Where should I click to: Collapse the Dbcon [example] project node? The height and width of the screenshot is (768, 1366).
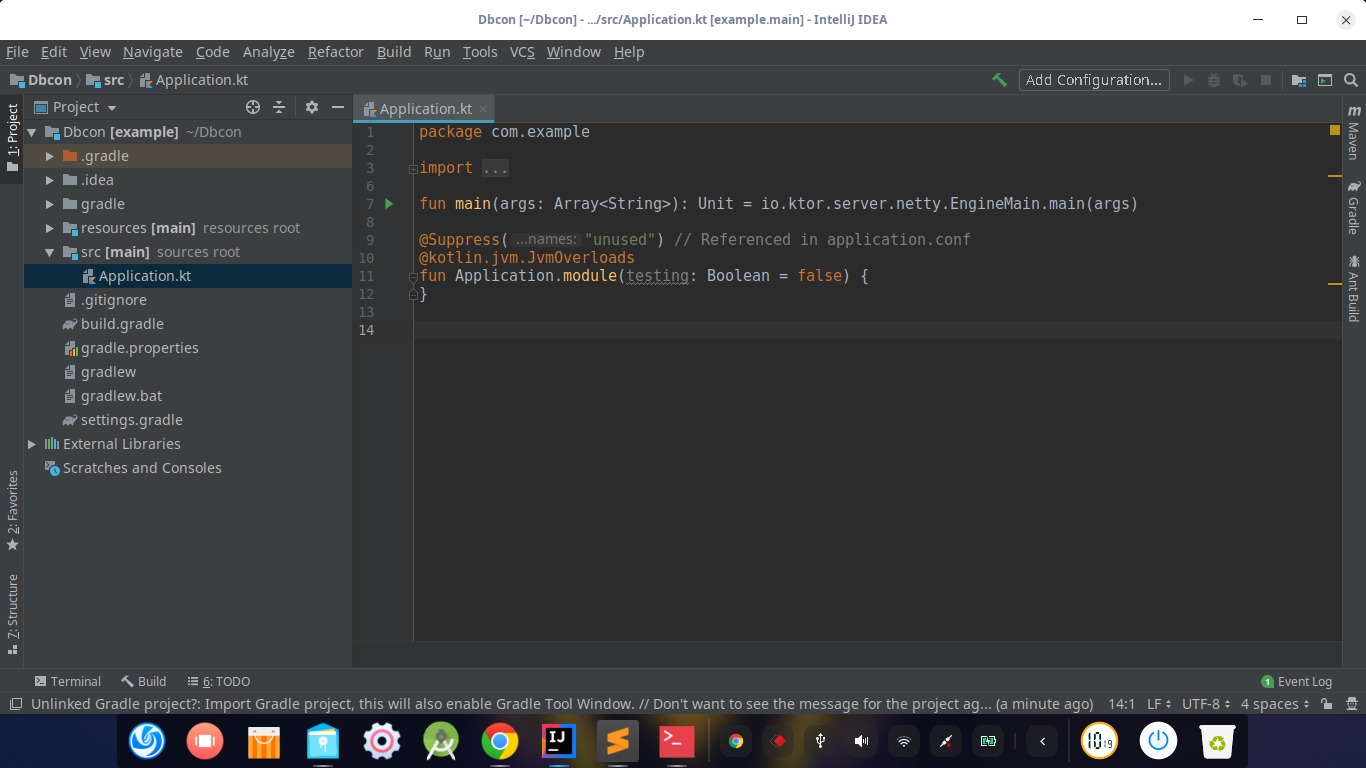tap(31, 131)
